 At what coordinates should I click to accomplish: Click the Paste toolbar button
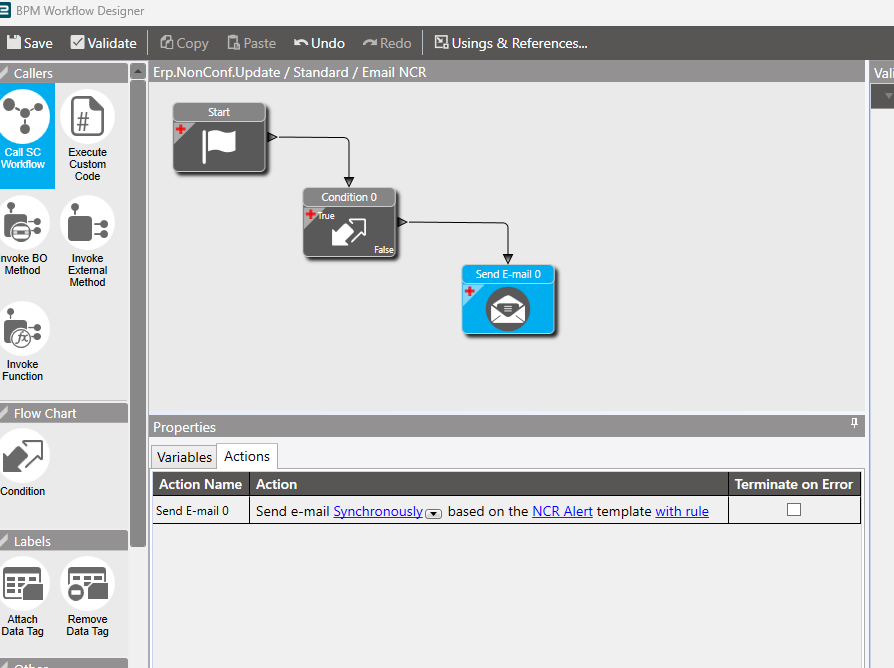click(251, 43)
